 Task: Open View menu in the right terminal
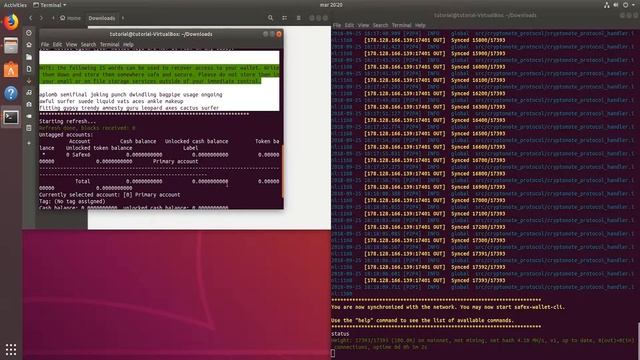click(363, 25)
